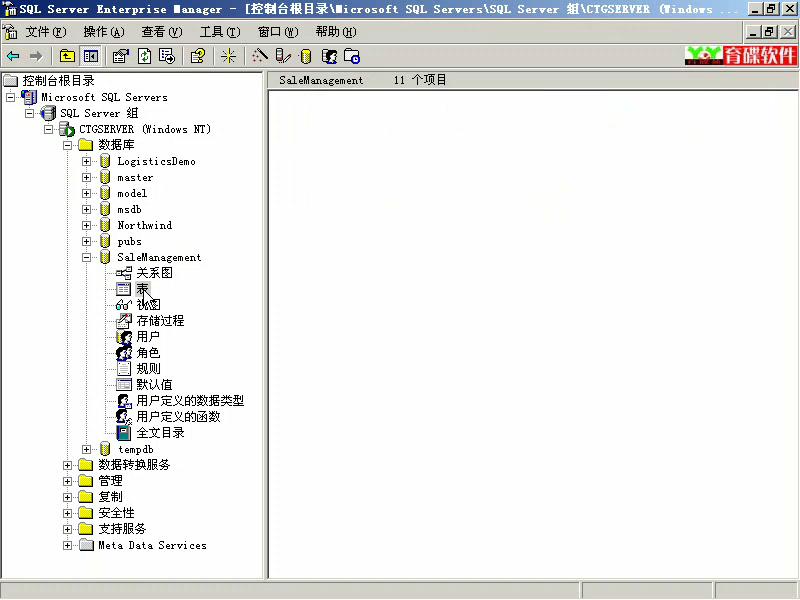Select the 管理 folder label
Screen dimensions: 800x600
coord(110,481)
